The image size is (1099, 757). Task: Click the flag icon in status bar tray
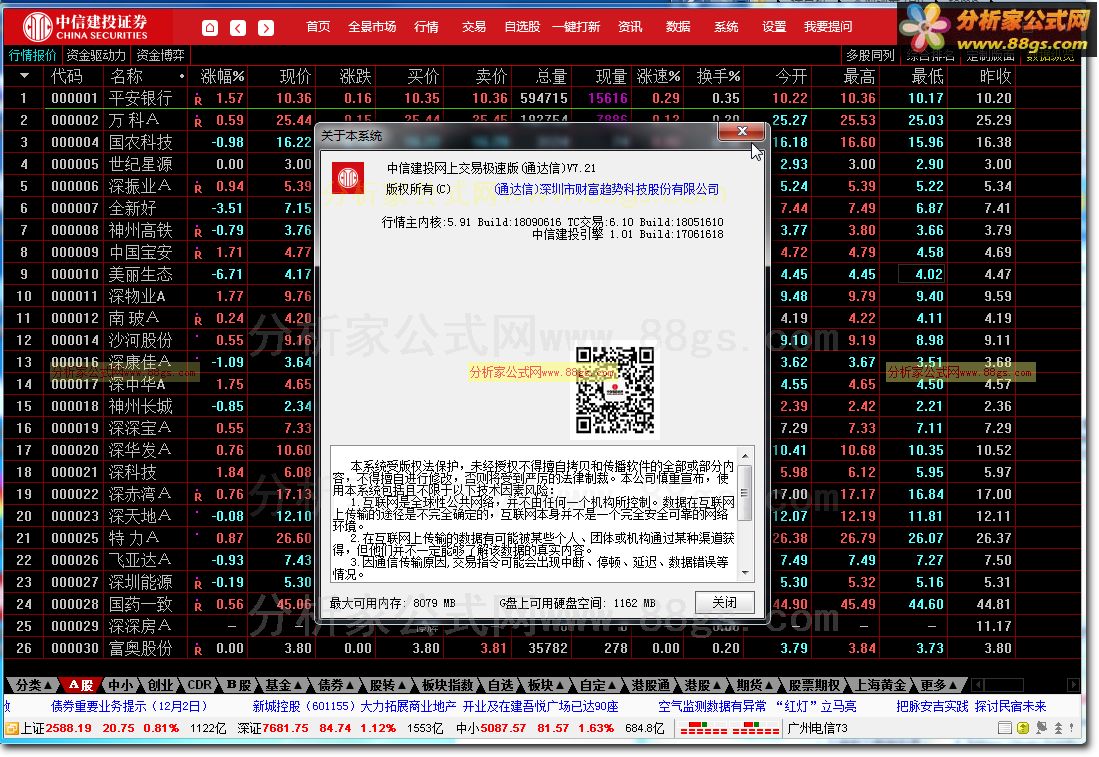pos(1042,728)
